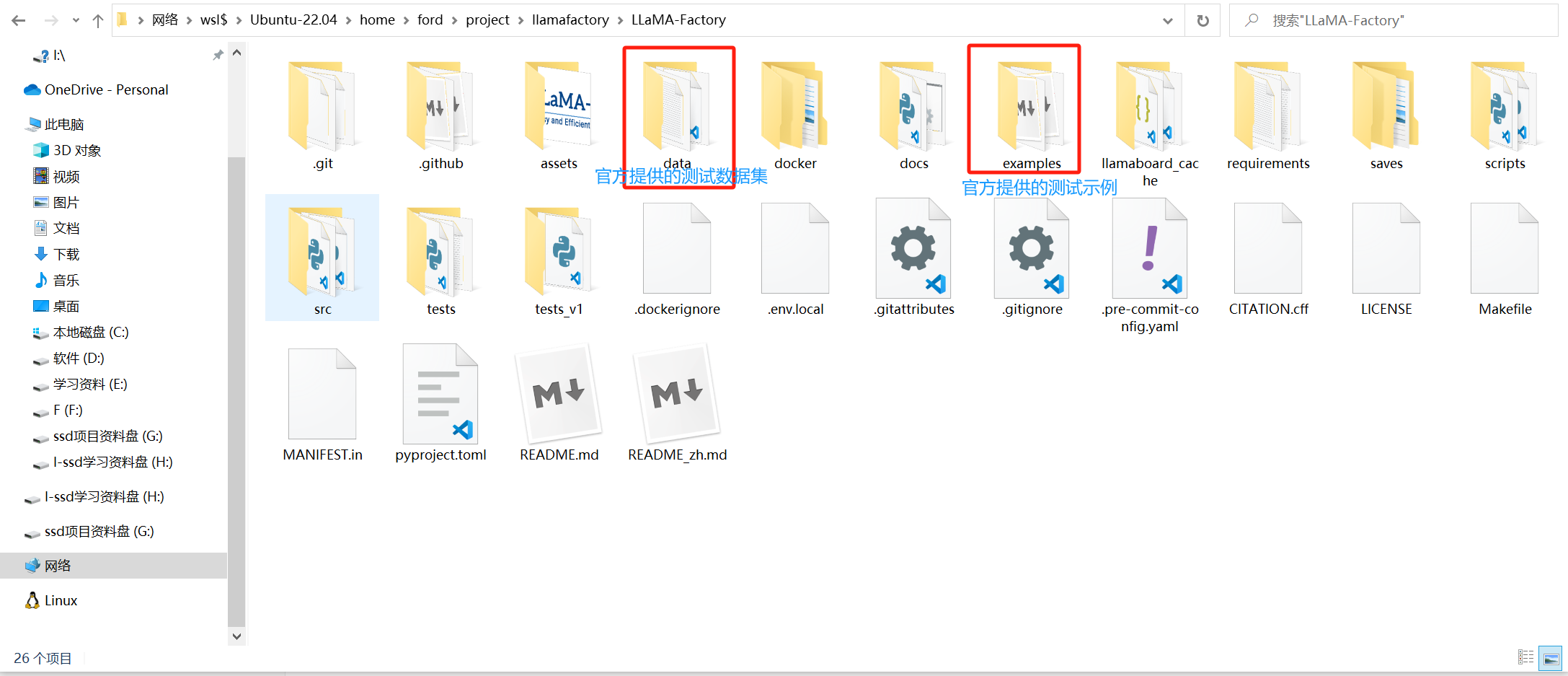Open the docs folder

point(913,115)
